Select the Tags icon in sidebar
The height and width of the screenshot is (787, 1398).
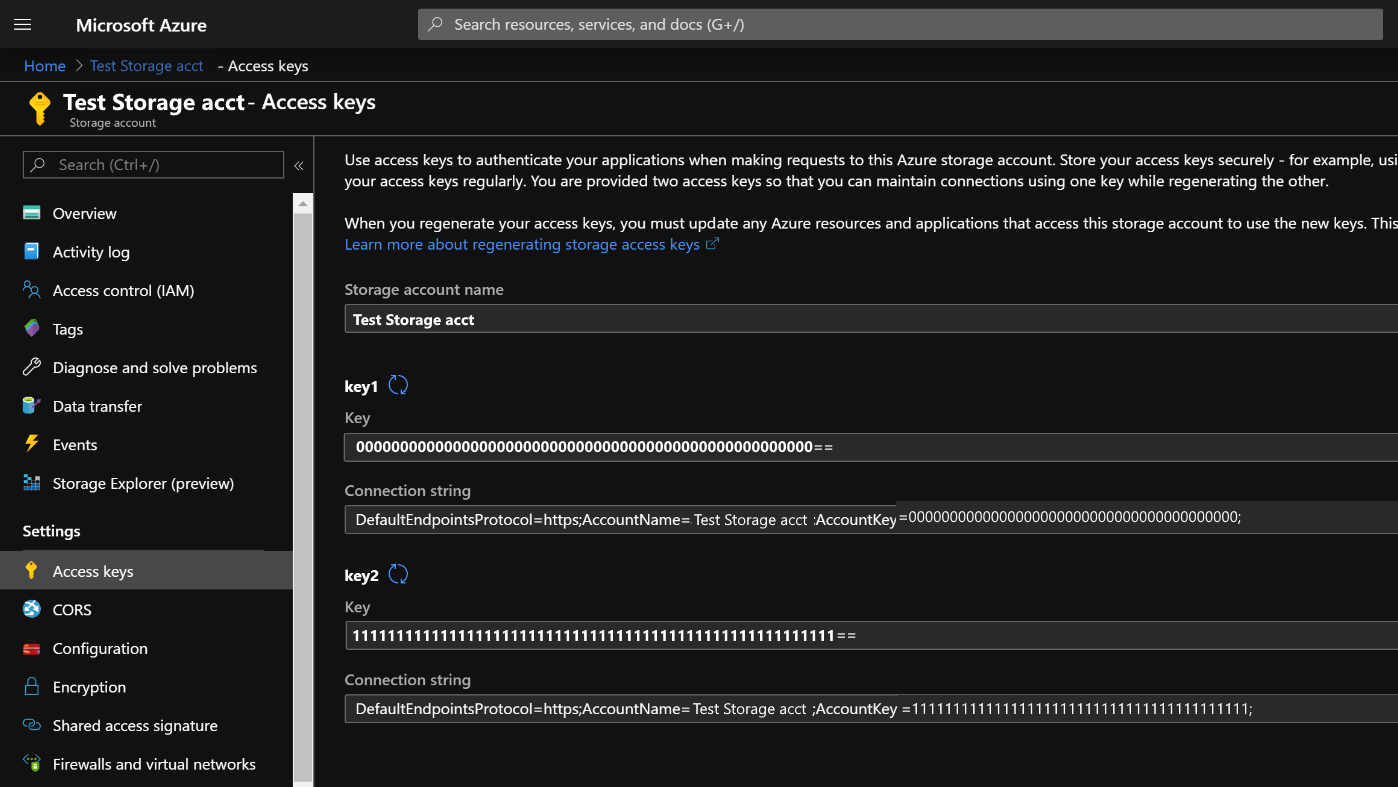pyautogui.click(x=33, y=329)
